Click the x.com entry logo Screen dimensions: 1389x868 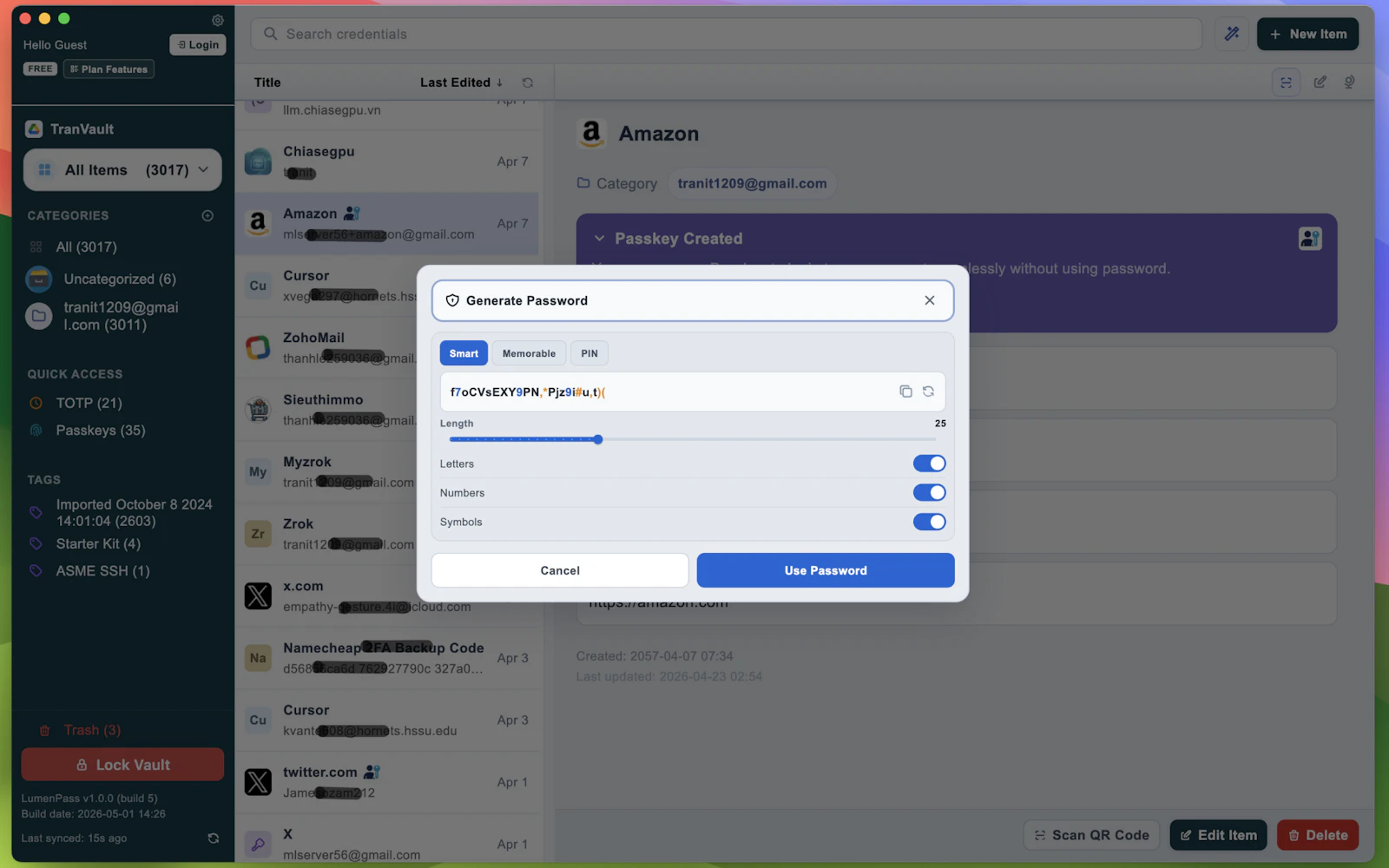point(258,595)
